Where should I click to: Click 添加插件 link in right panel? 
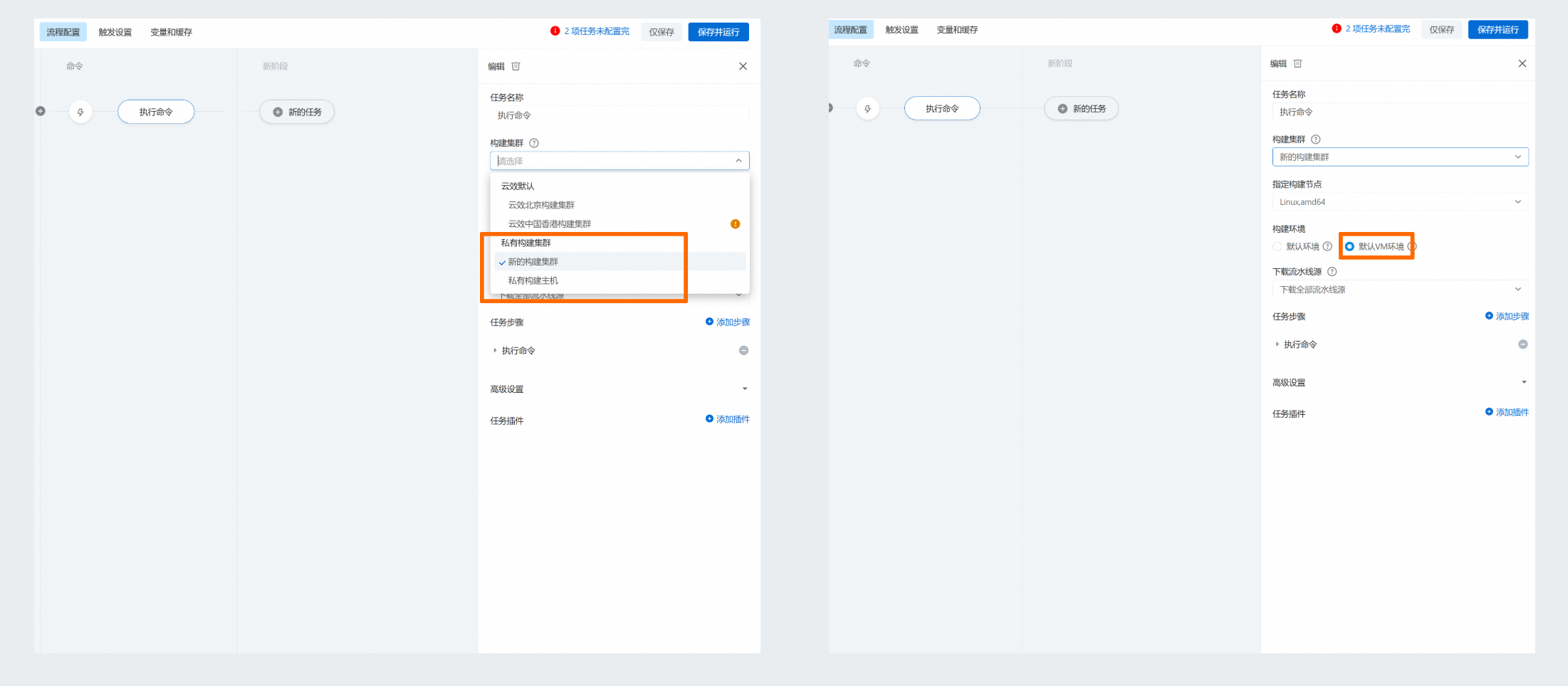click(x=1507, y=412)
